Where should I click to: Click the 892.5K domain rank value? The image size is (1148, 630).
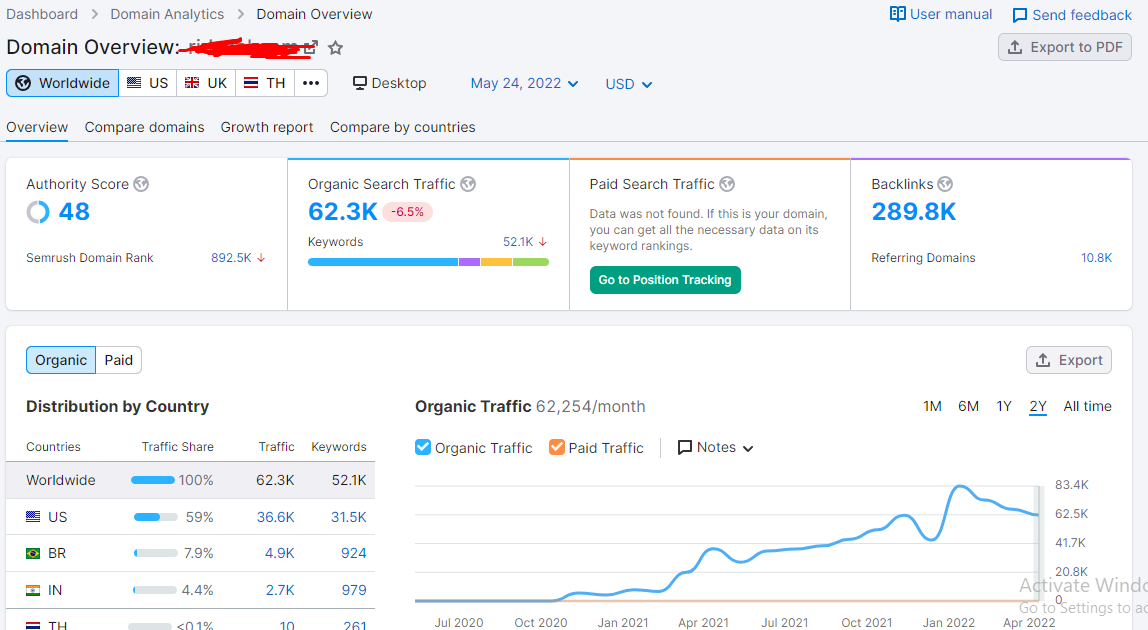click(231, 258)
